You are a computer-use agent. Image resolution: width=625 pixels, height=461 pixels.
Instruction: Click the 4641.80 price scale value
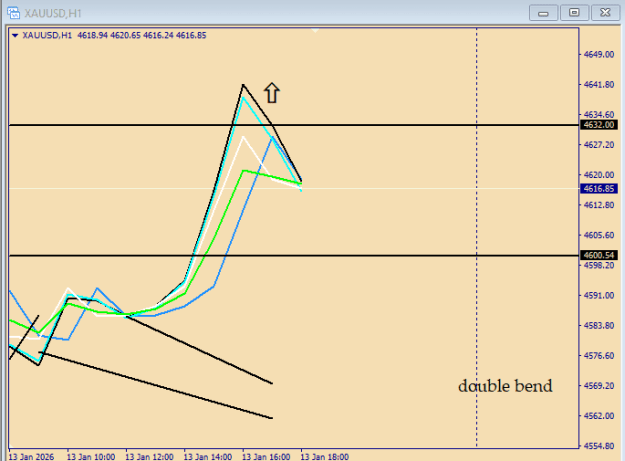599,84
